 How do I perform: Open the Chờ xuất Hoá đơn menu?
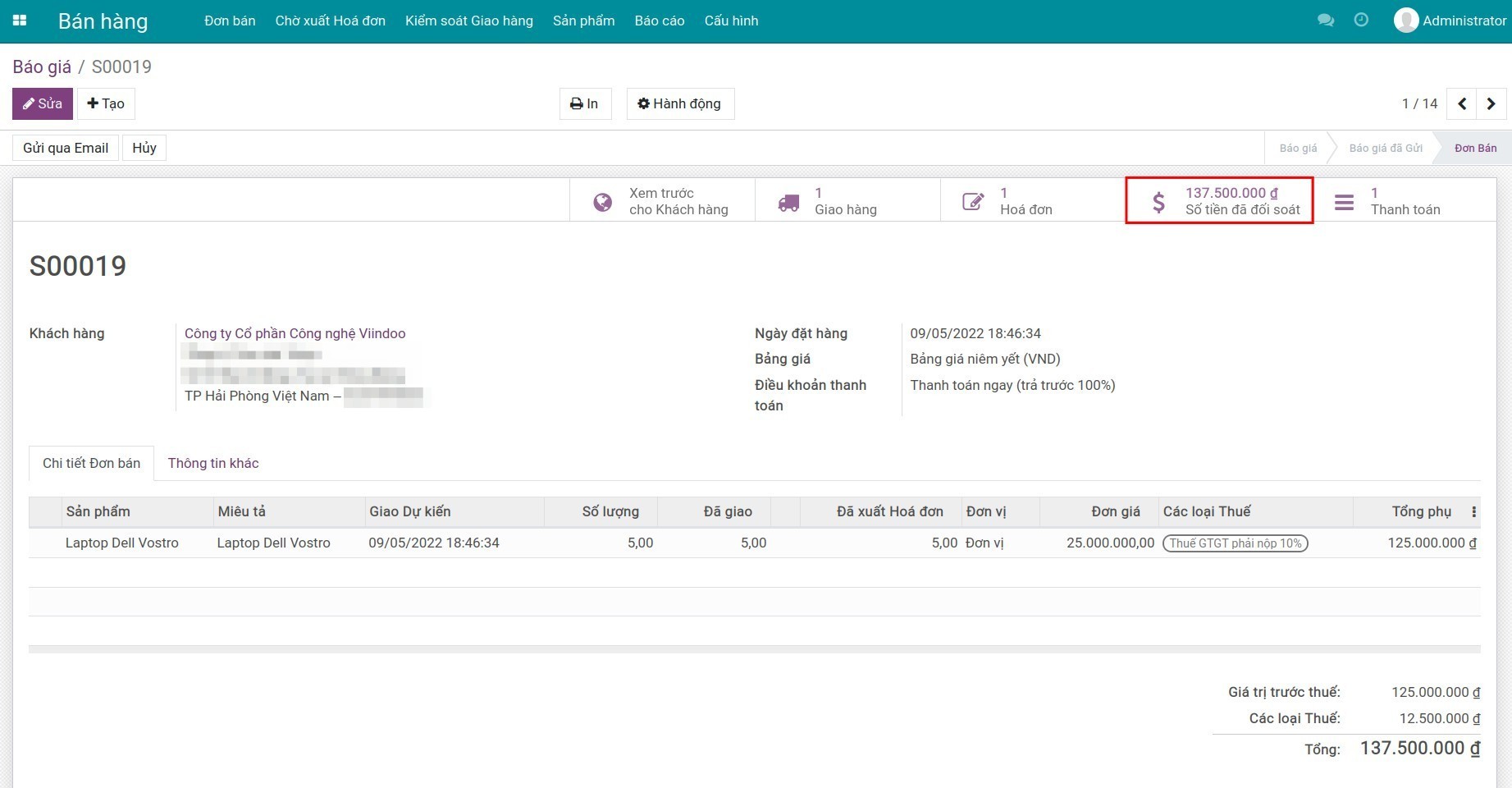click(x=331, y=21)
